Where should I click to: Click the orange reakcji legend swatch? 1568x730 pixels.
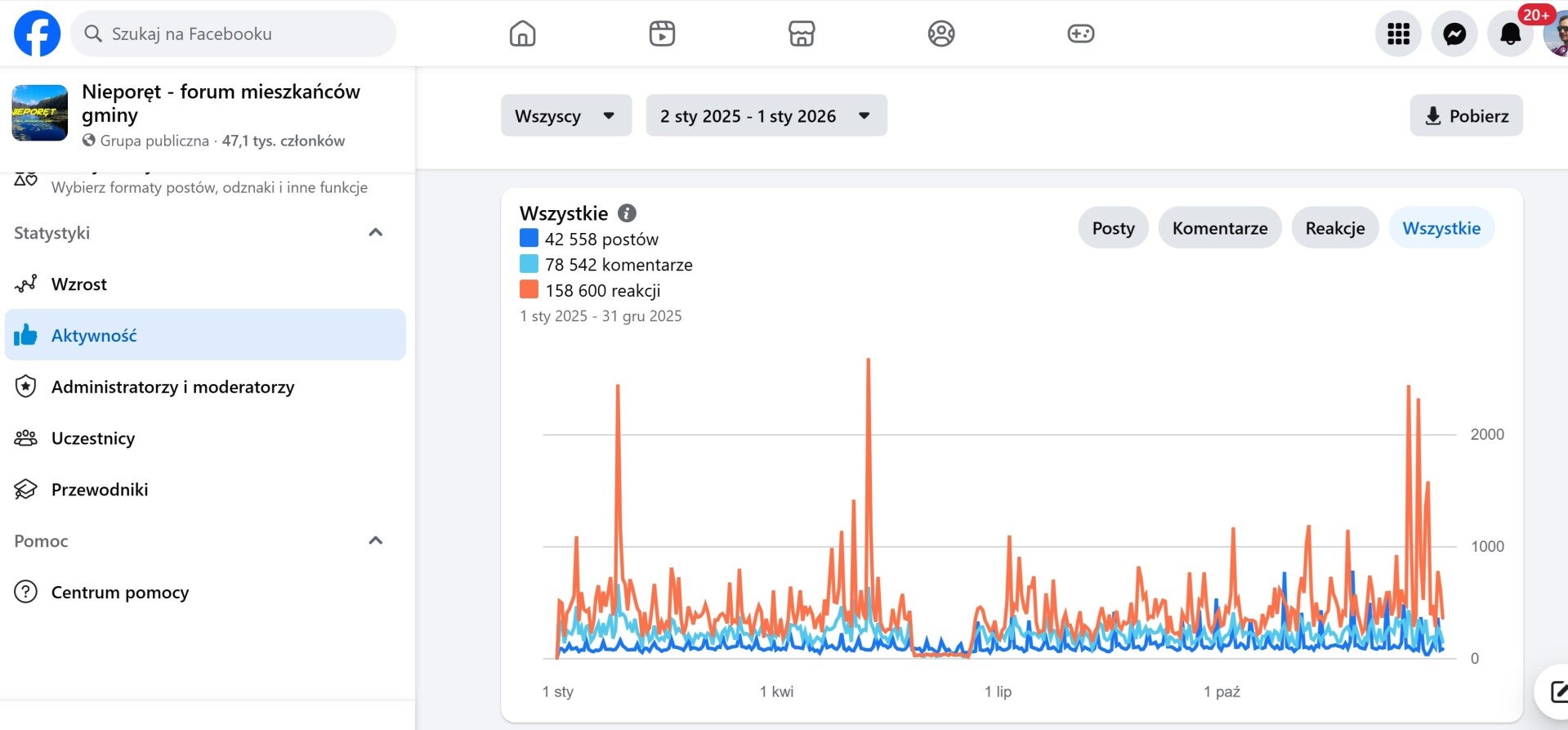coord(529,289)
